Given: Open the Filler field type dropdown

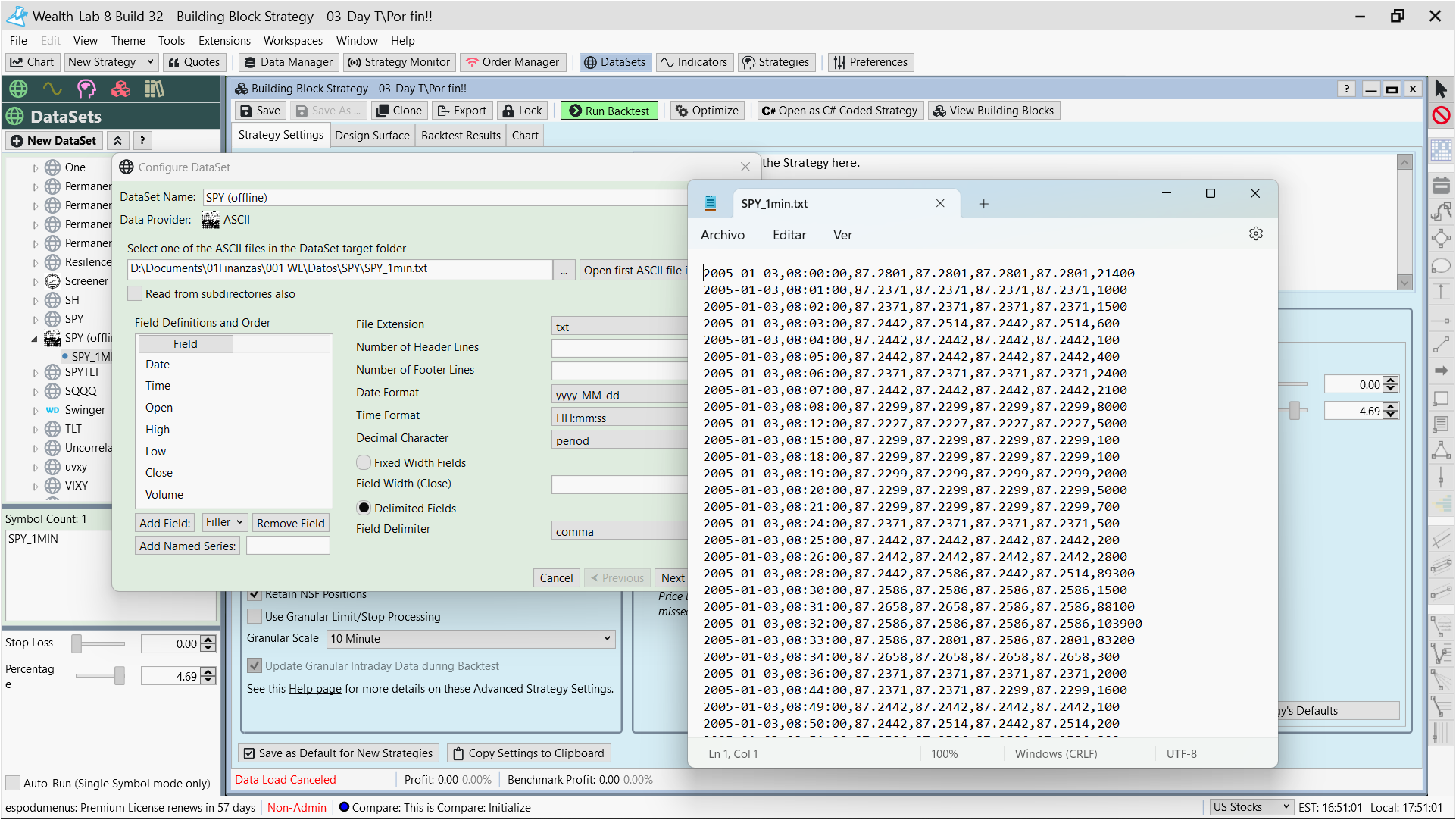Looking at the screenshot, I should click(x=224, y=522).
